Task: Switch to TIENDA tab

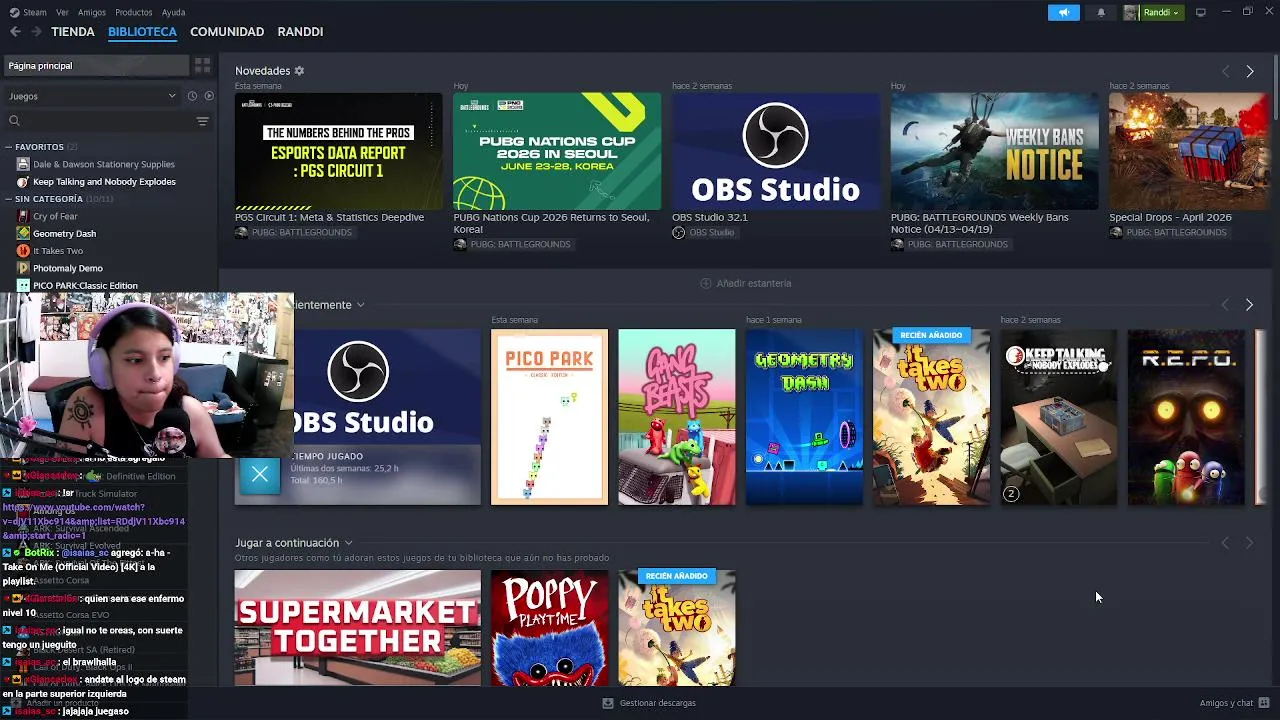Action: pos(73,32)
